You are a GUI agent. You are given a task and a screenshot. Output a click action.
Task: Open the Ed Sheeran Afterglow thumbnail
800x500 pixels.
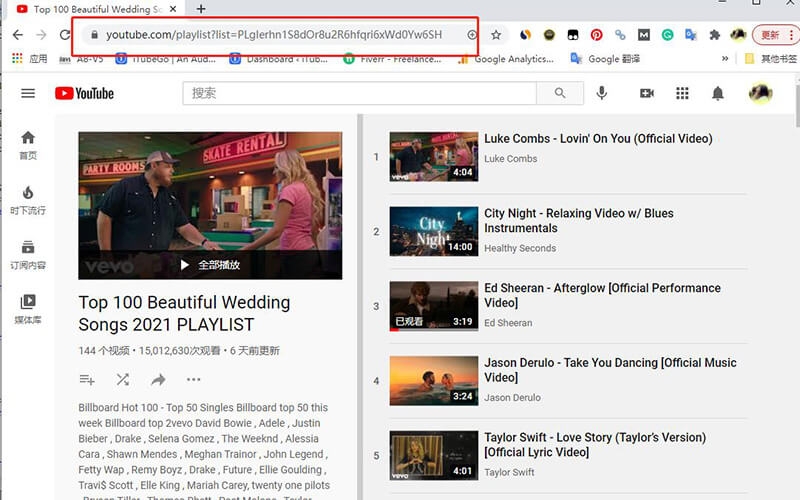tap(434, 306)
